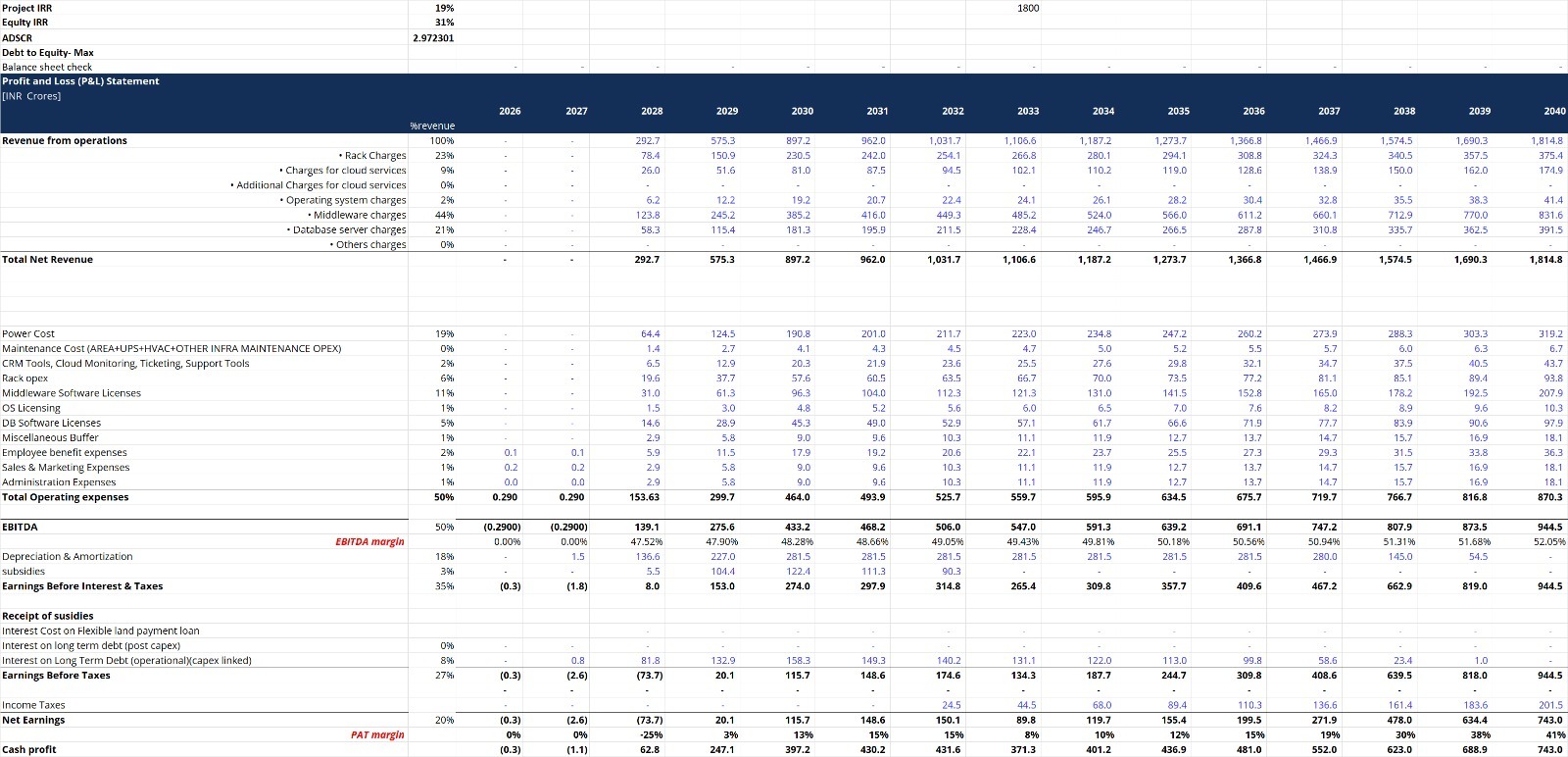This screenshot has width=1568, height=757.
Task: Click the red PAT margin label
Action: click(x=377, y=734)
